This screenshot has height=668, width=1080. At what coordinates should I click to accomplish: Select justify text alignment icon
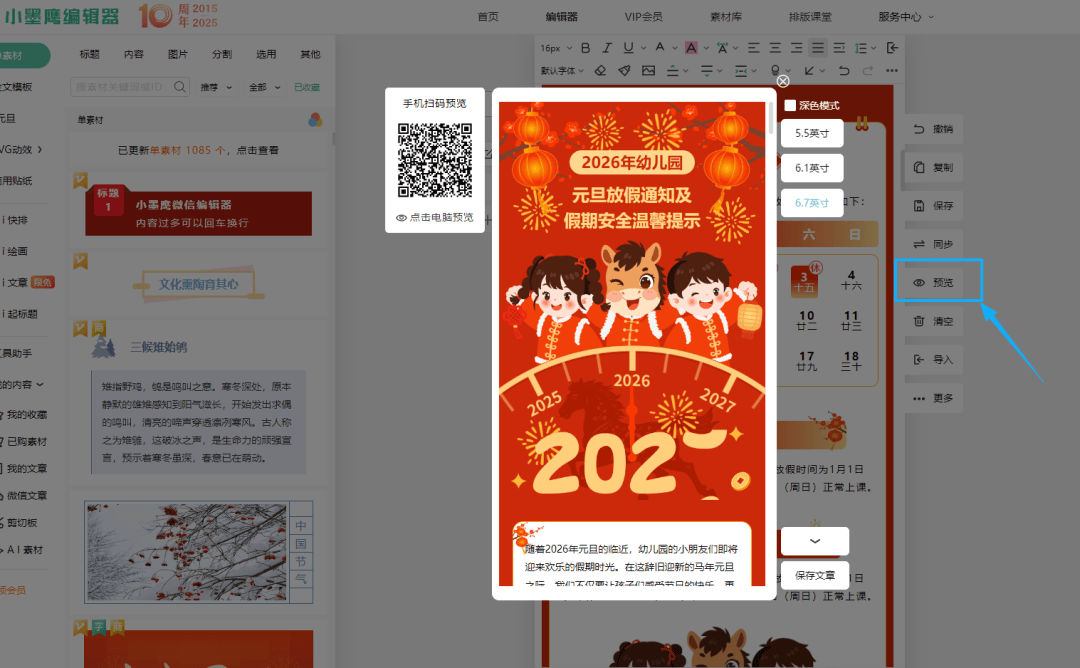click(x=818, y=47)
